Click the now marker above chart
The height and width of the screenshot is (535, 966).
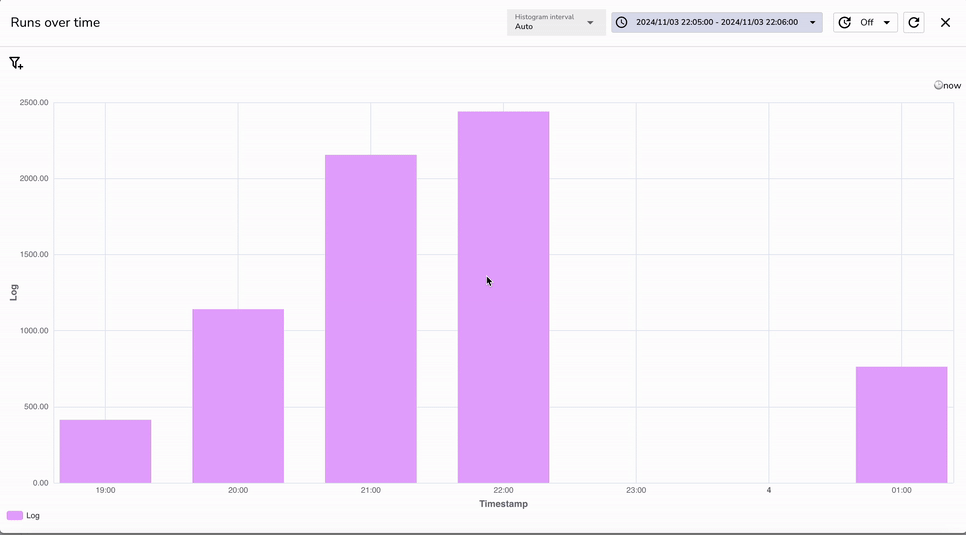[x=948, y=86]
